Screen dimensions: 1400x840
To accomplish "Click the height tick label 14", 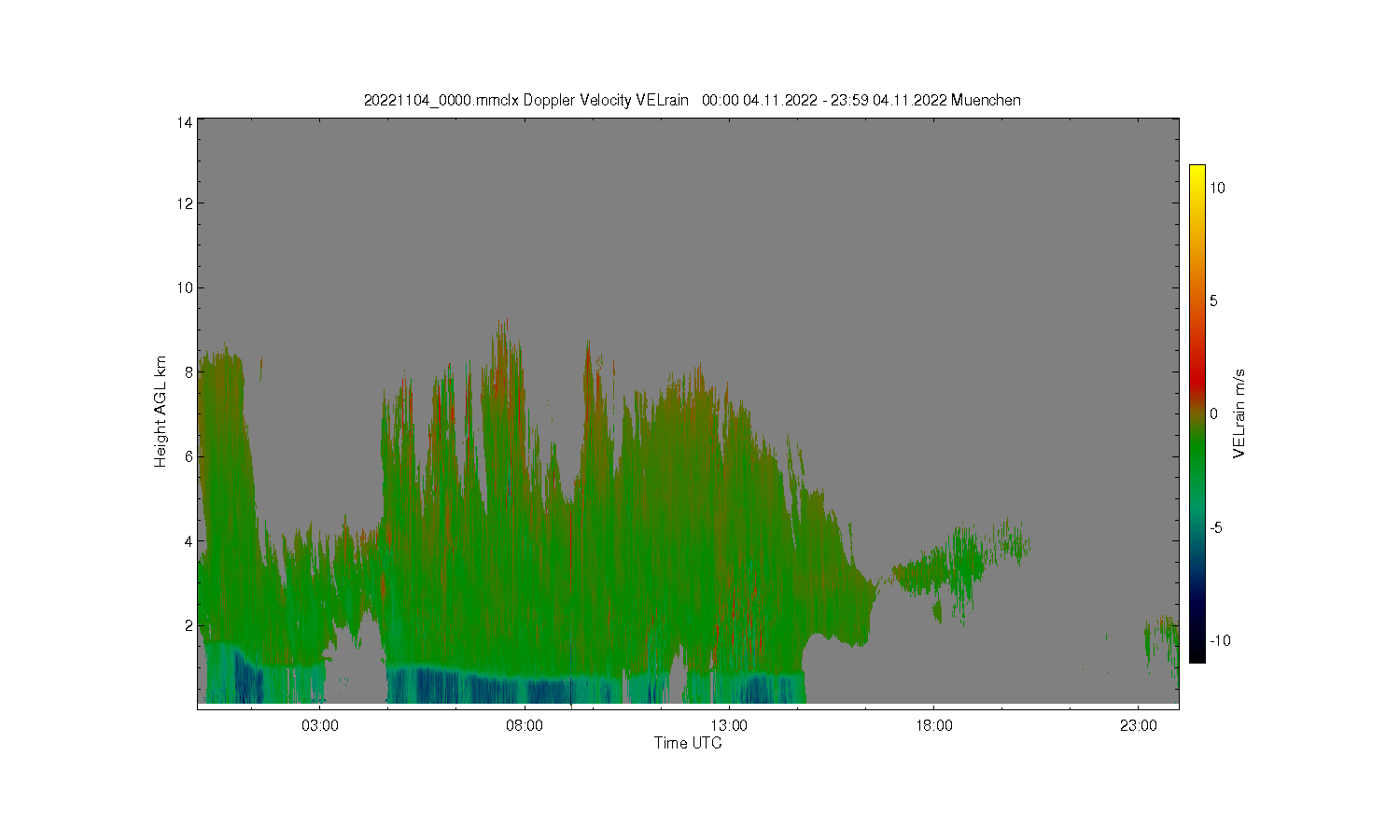I will pyautogui.click(x=185, y=122).
